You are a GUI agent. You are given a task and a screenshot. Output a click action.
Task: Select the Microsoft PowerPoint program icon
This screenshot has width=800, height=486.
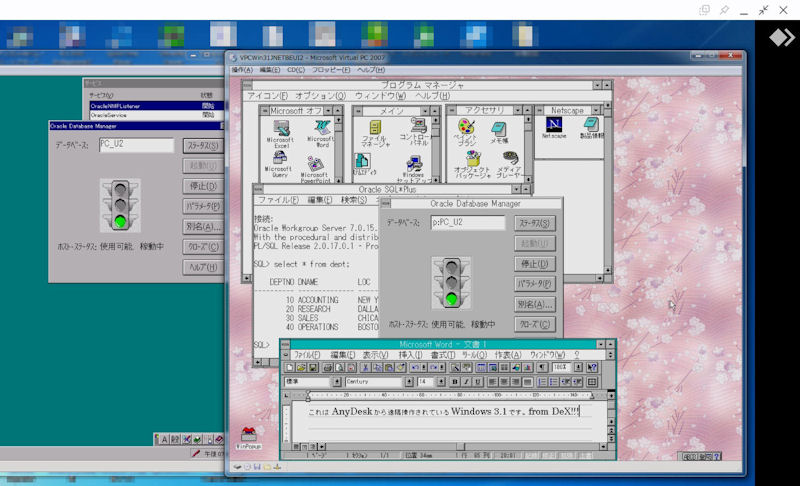tap(315, 164)
